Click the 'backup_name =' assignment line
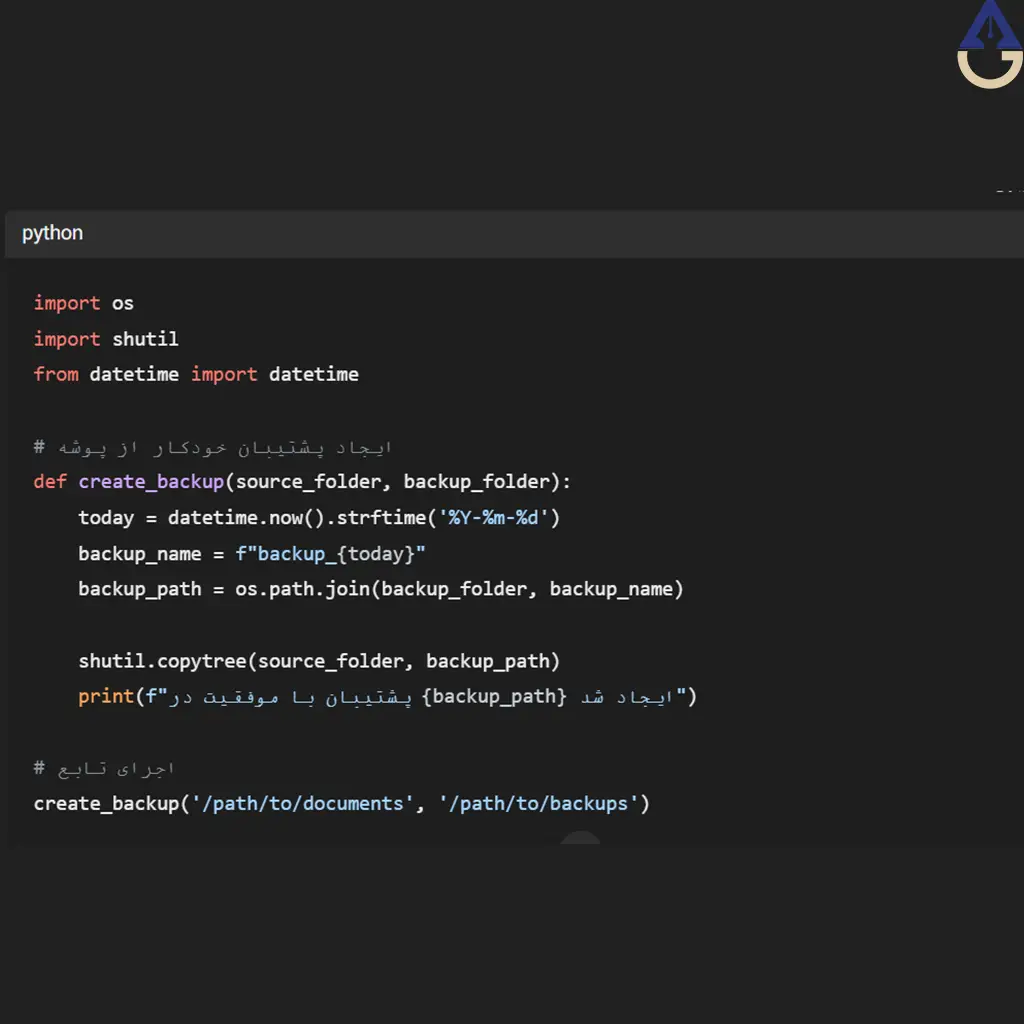1024x1024 pixels. [x=251, y=554]
